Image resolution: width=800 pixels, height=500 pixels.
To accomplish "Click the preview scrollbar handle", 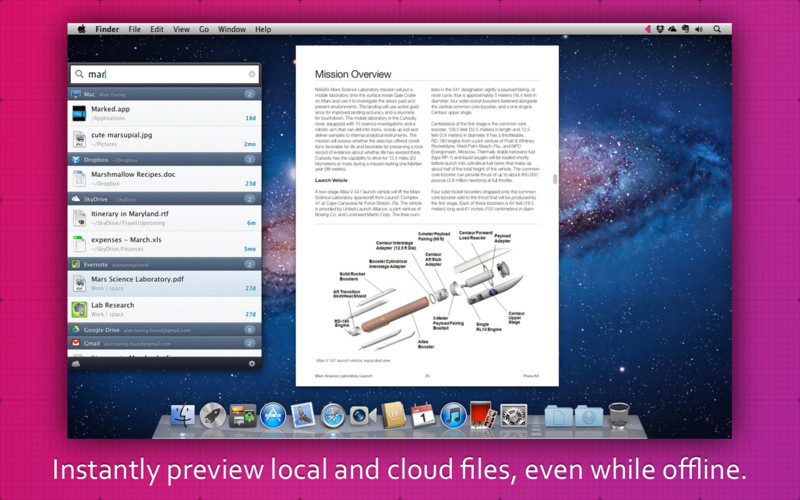I will coord(555,179).
